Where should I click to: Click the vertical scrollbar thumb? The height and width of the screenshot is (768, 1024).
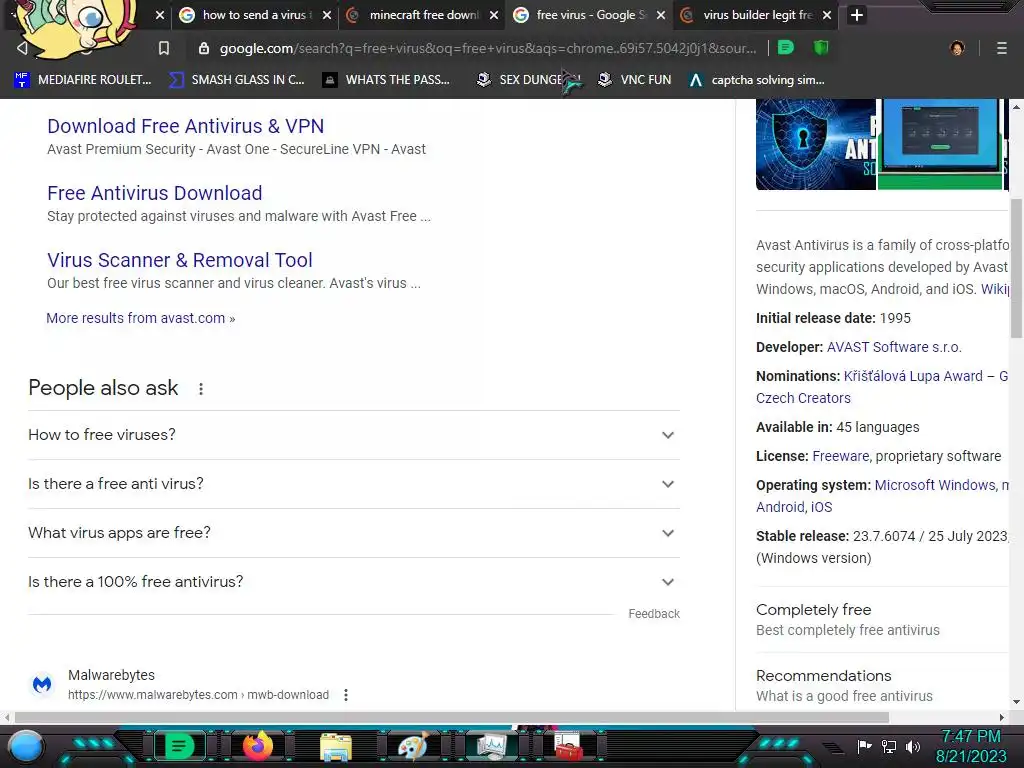click(x=1016, y=268)
